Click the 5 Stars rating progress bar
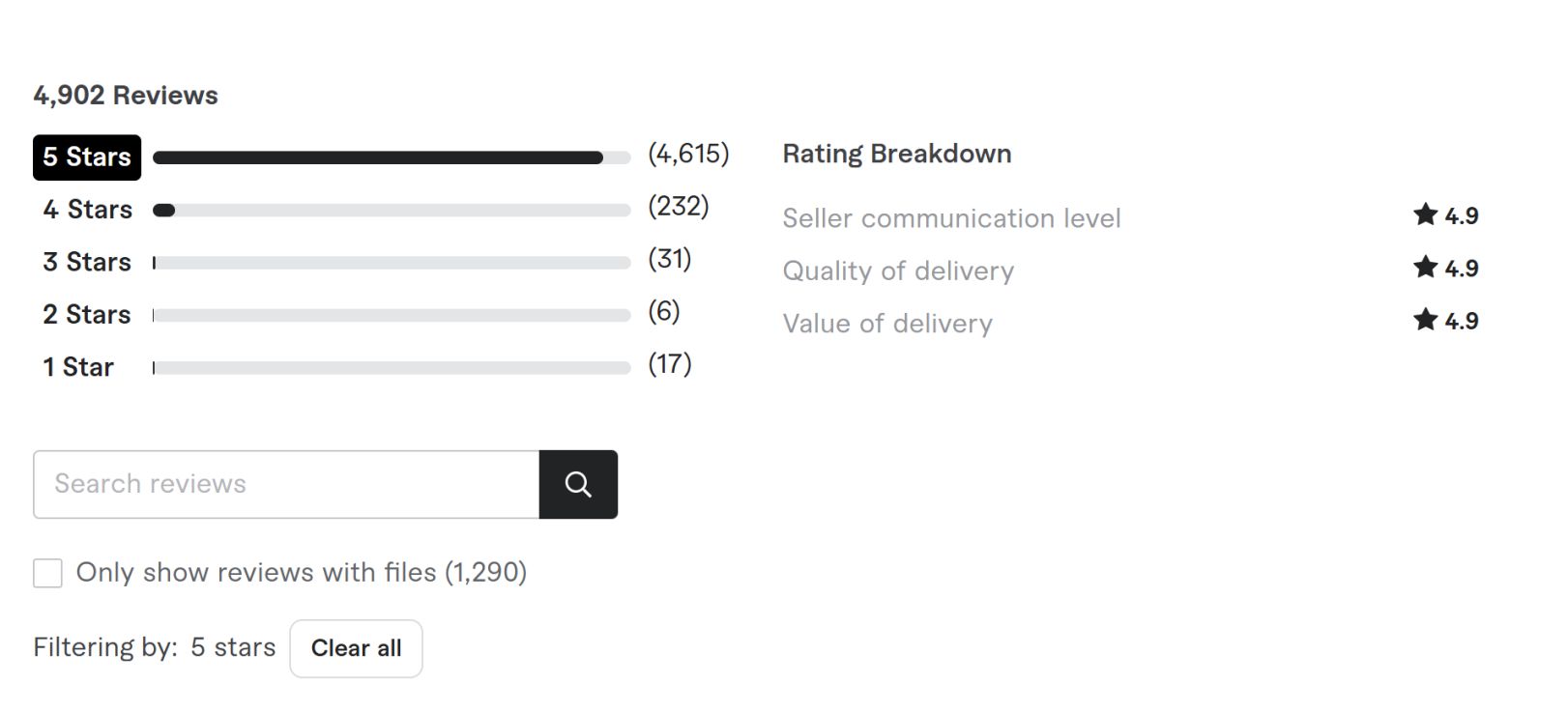Screen dimensions: 1568x712 [392, 157]
